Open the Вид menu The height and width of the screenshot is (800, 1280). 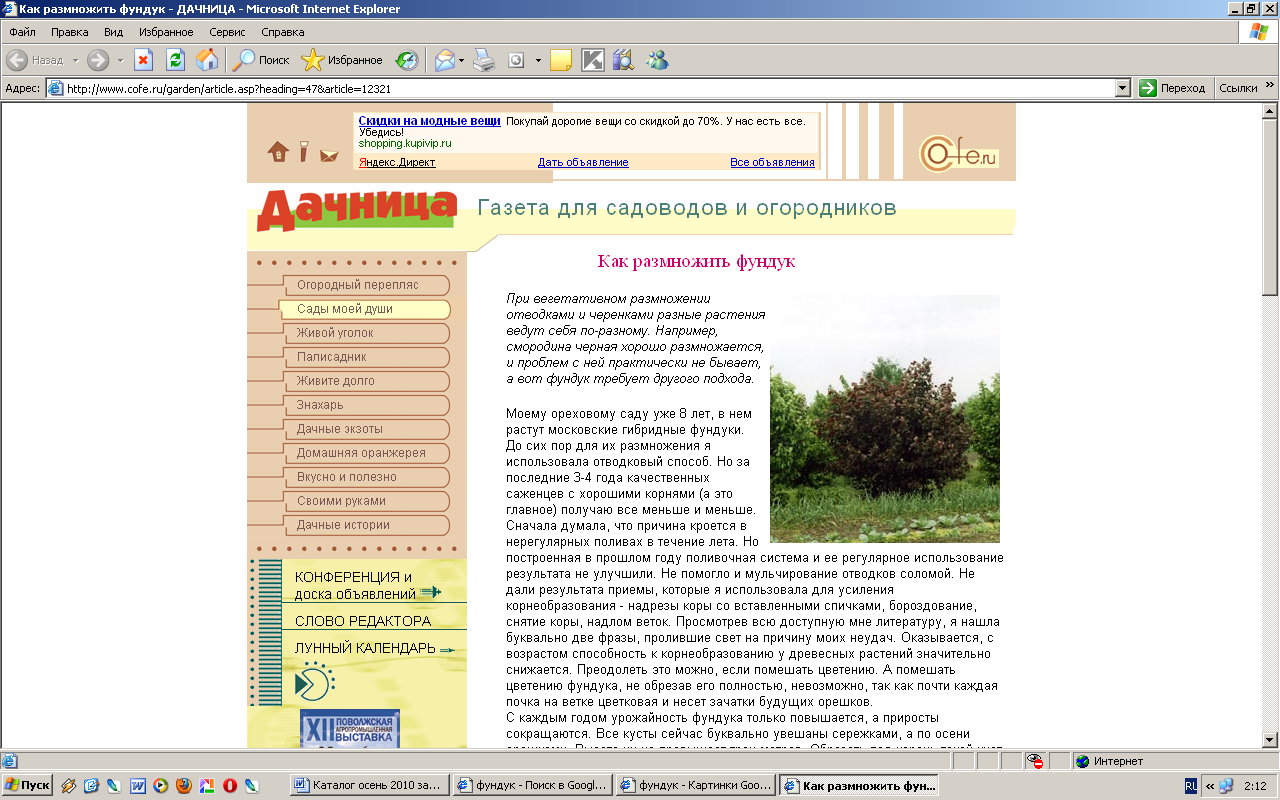(113, 32)
